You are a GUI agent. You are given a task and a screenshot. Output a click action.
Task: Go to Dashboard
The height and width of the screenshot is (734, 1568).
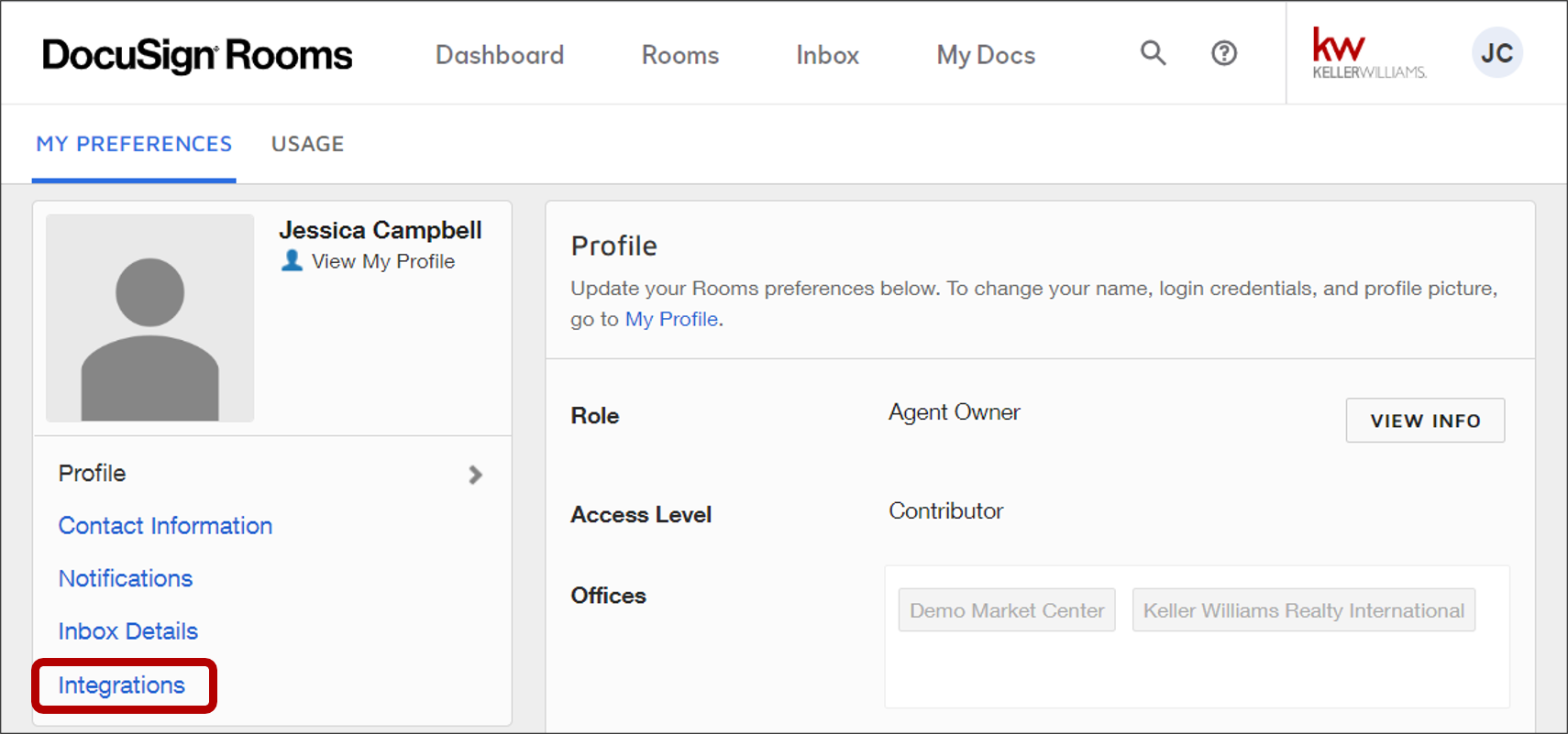pos(500,55)
